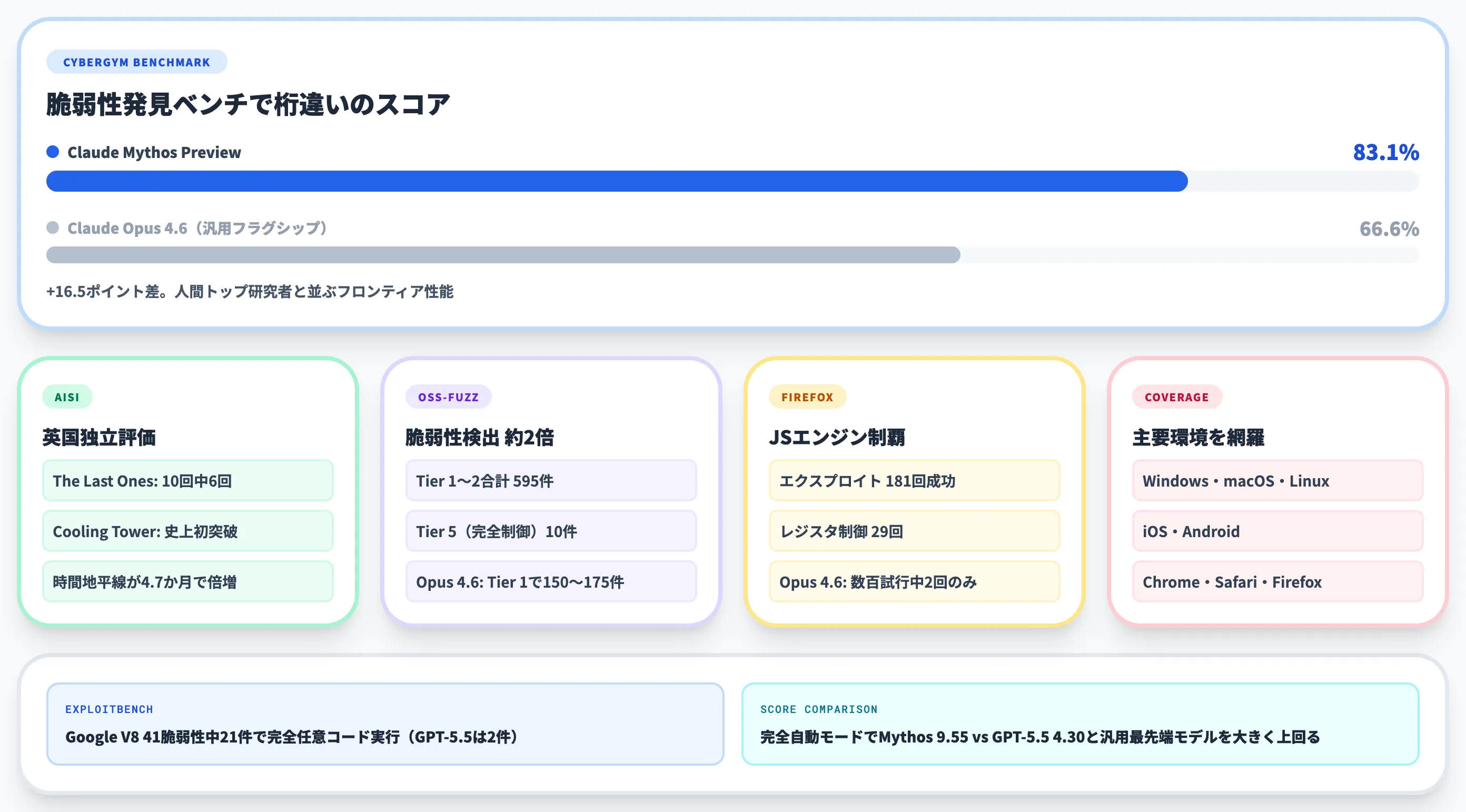Click the blue dot beside Claude Mythos Preview

tap(53, 152)
